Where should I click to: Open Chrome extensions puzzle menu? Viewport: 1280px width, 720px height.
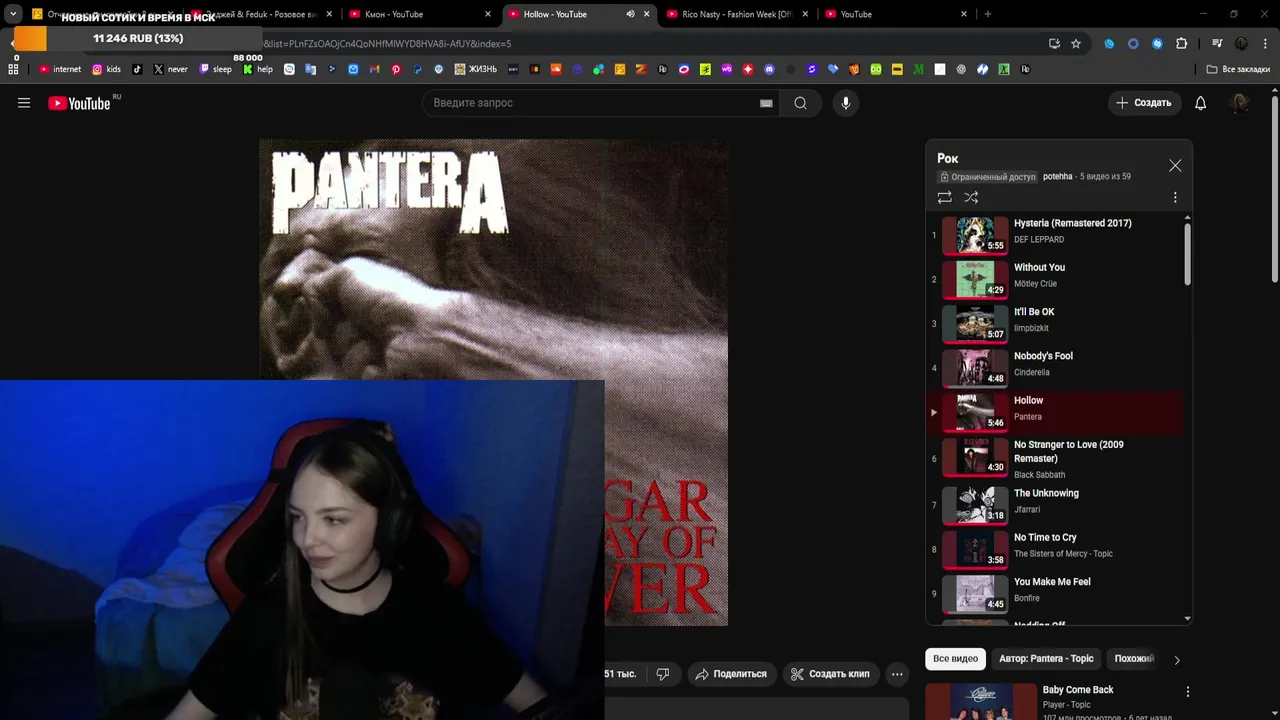pos(1181,43)
